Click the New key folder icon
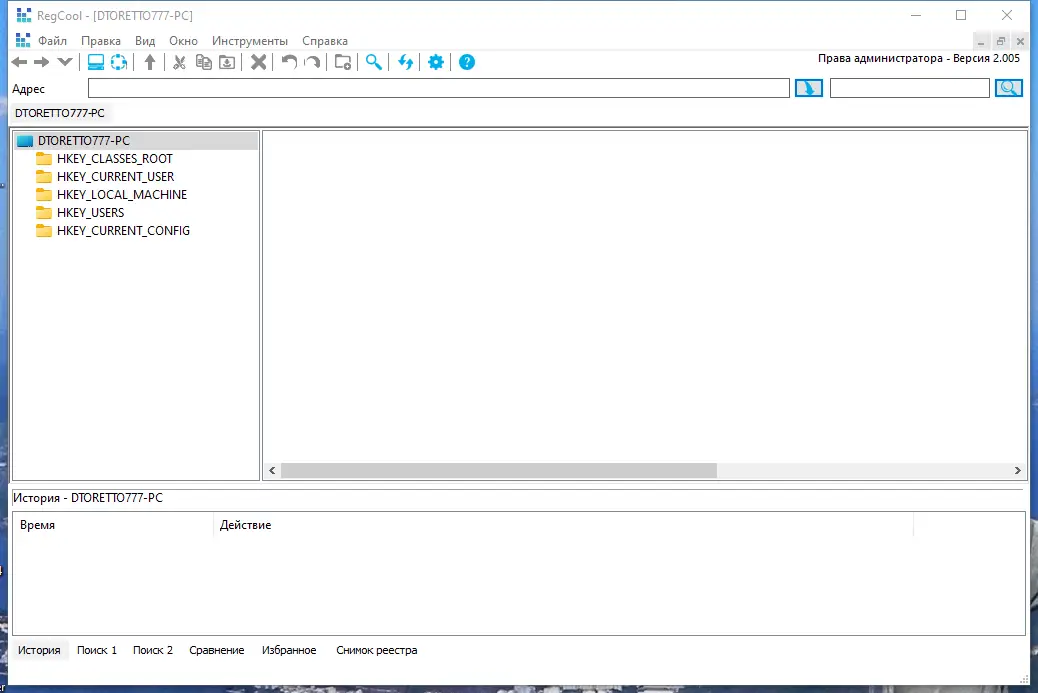Viewport: 1038px width, 693px height. (x=343, y=62)
